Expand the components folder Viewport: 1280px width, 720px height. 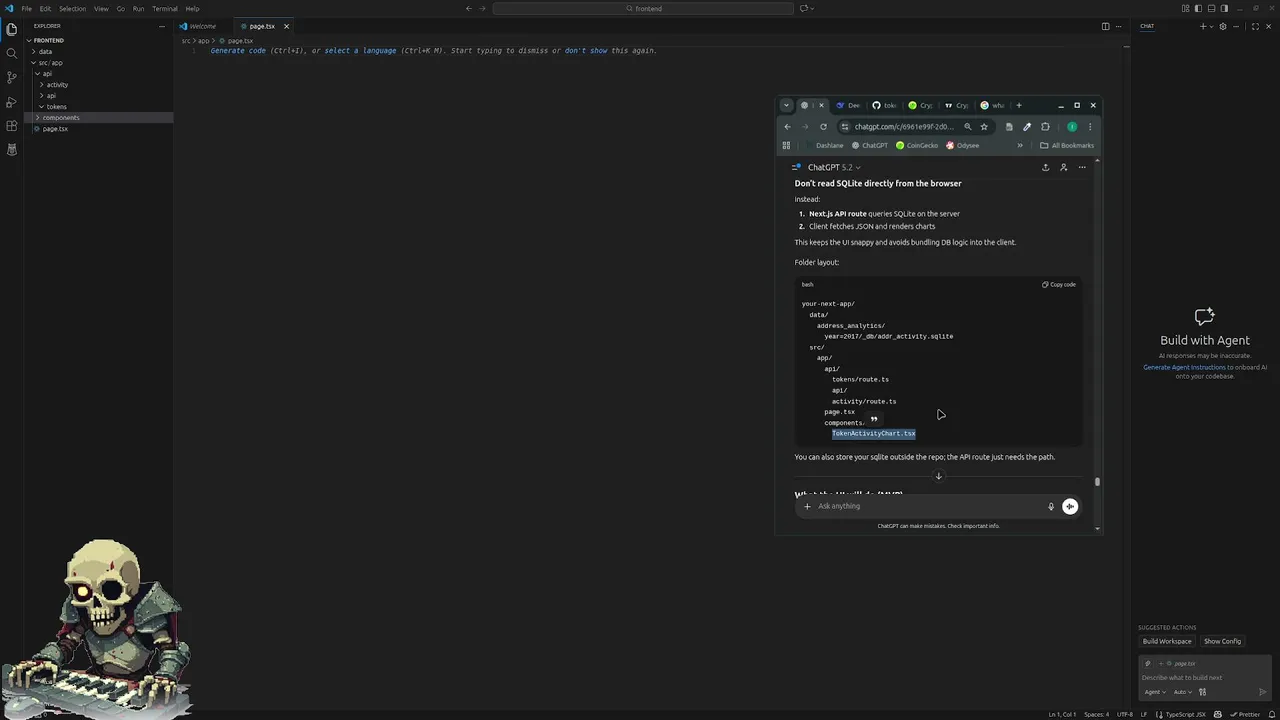(60, 118)
